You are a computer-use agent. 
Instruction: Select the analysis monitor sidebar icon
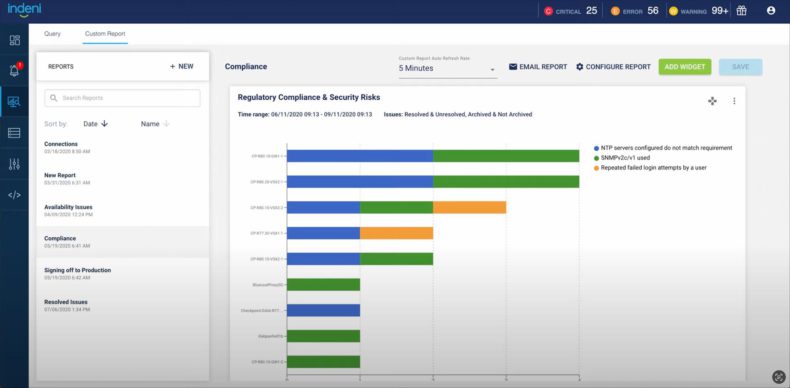[x=14, y=102]
